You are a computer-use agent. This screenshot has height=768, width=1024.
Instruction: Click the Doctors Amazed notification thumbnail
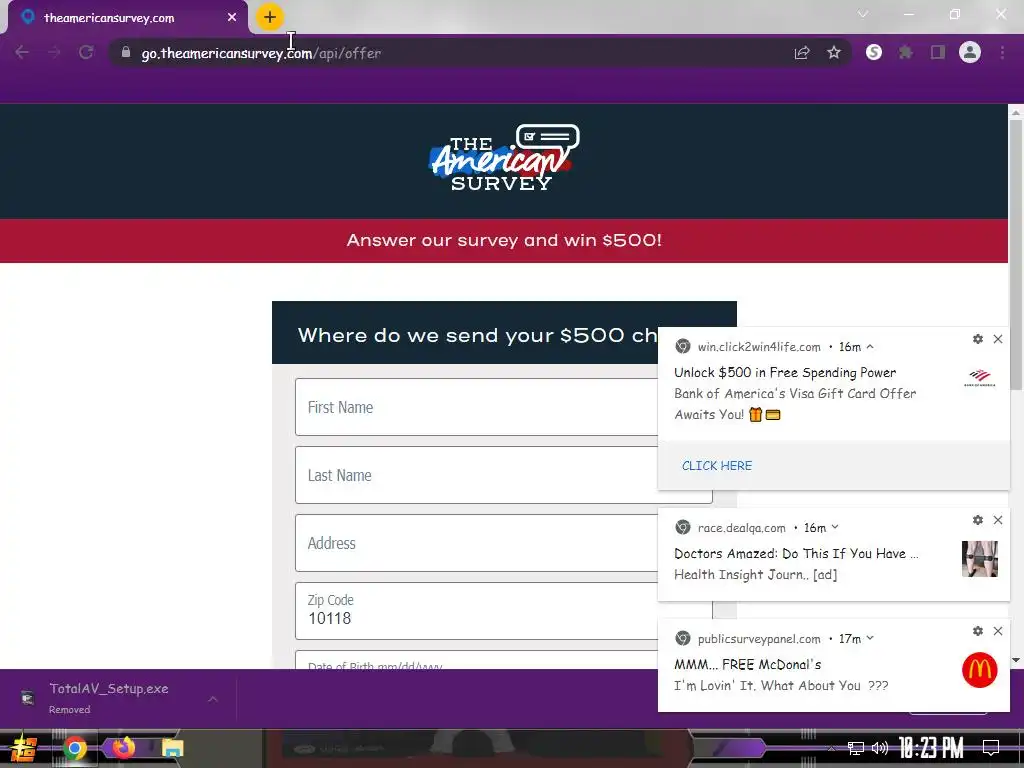[980, 558]
